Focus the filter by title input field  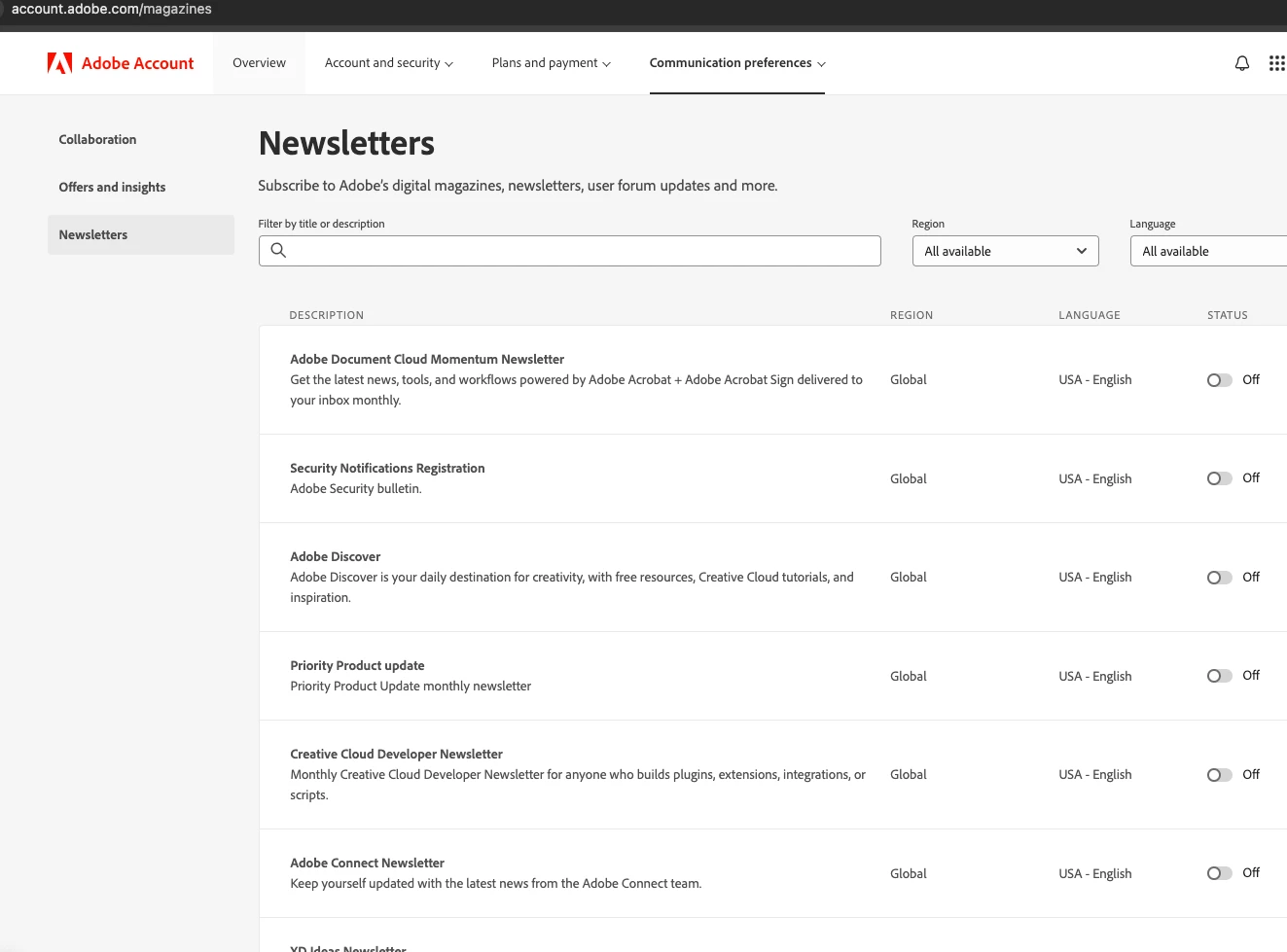coord(570,251)
